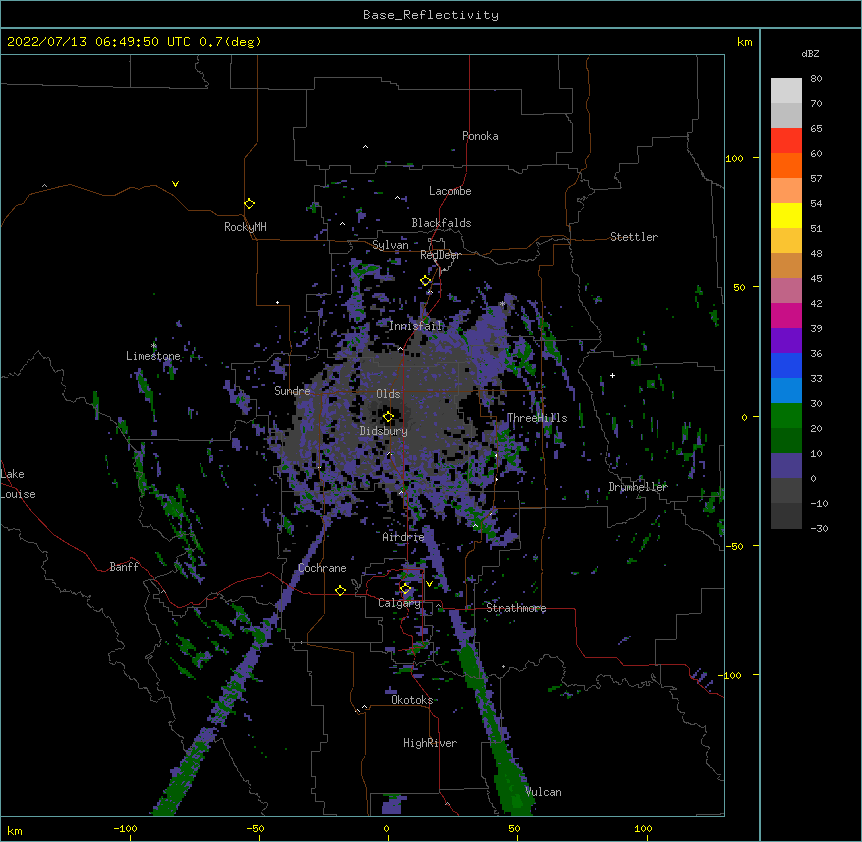Image resolution: width=862 pixels, height=842 pixels.
Task: Click the Airdrie city label
Action: (403, 537)
